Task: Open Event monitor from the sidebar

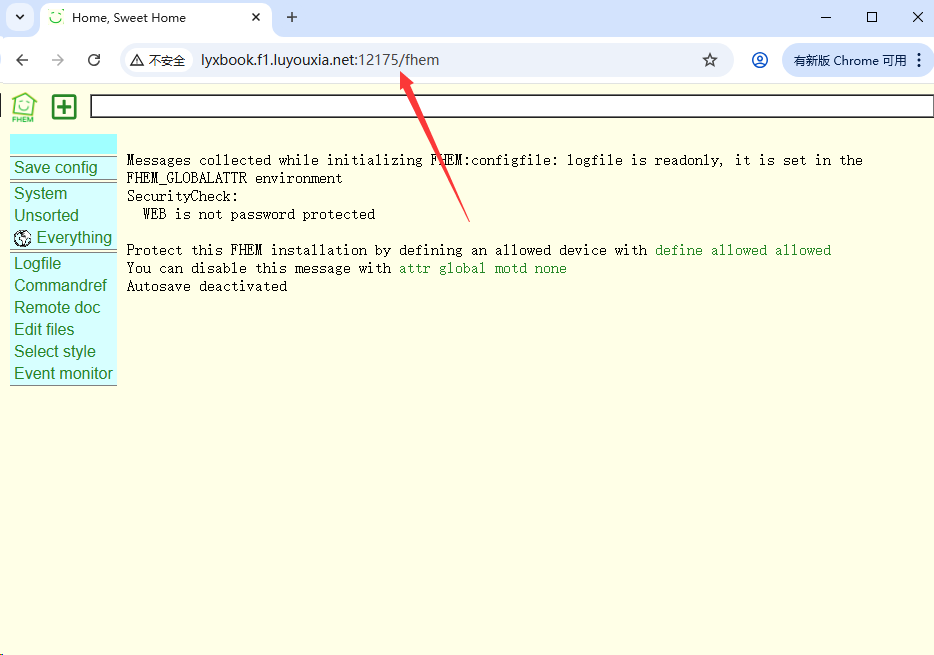Action: click(x=63, y=374)
